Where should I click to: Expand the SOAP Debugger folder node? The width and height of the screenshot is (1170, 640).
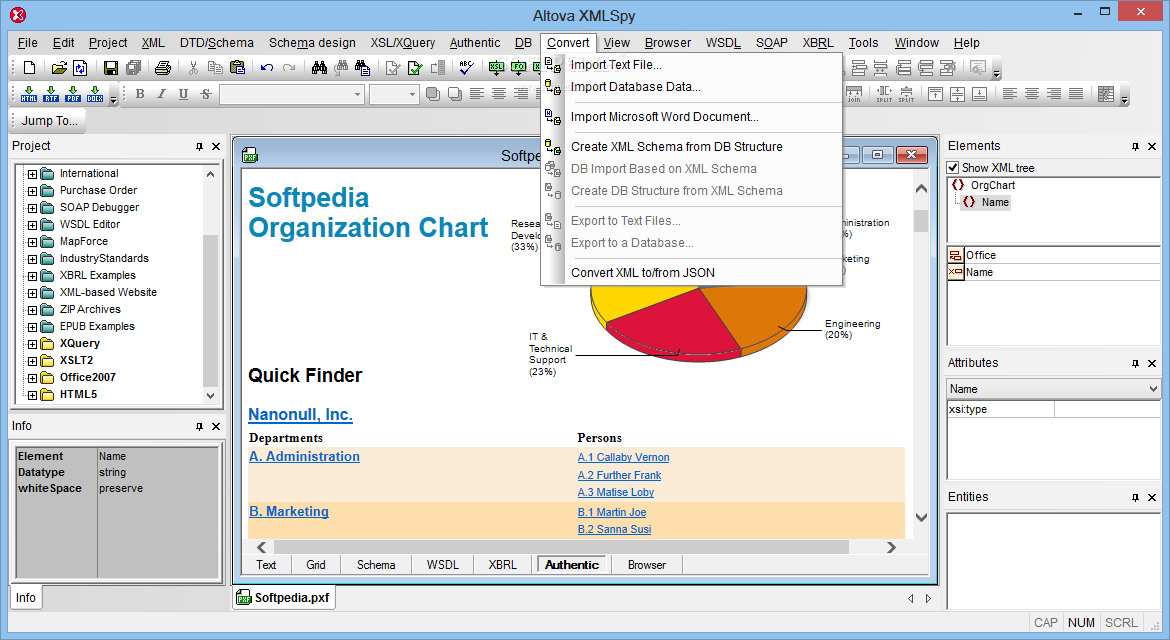pos(32,208)
